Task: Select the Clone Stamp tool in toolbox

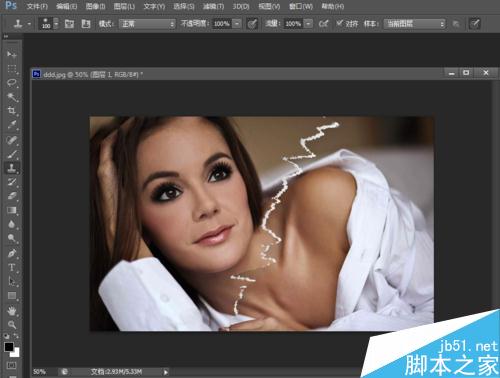Action: click(x=12, y=168)
